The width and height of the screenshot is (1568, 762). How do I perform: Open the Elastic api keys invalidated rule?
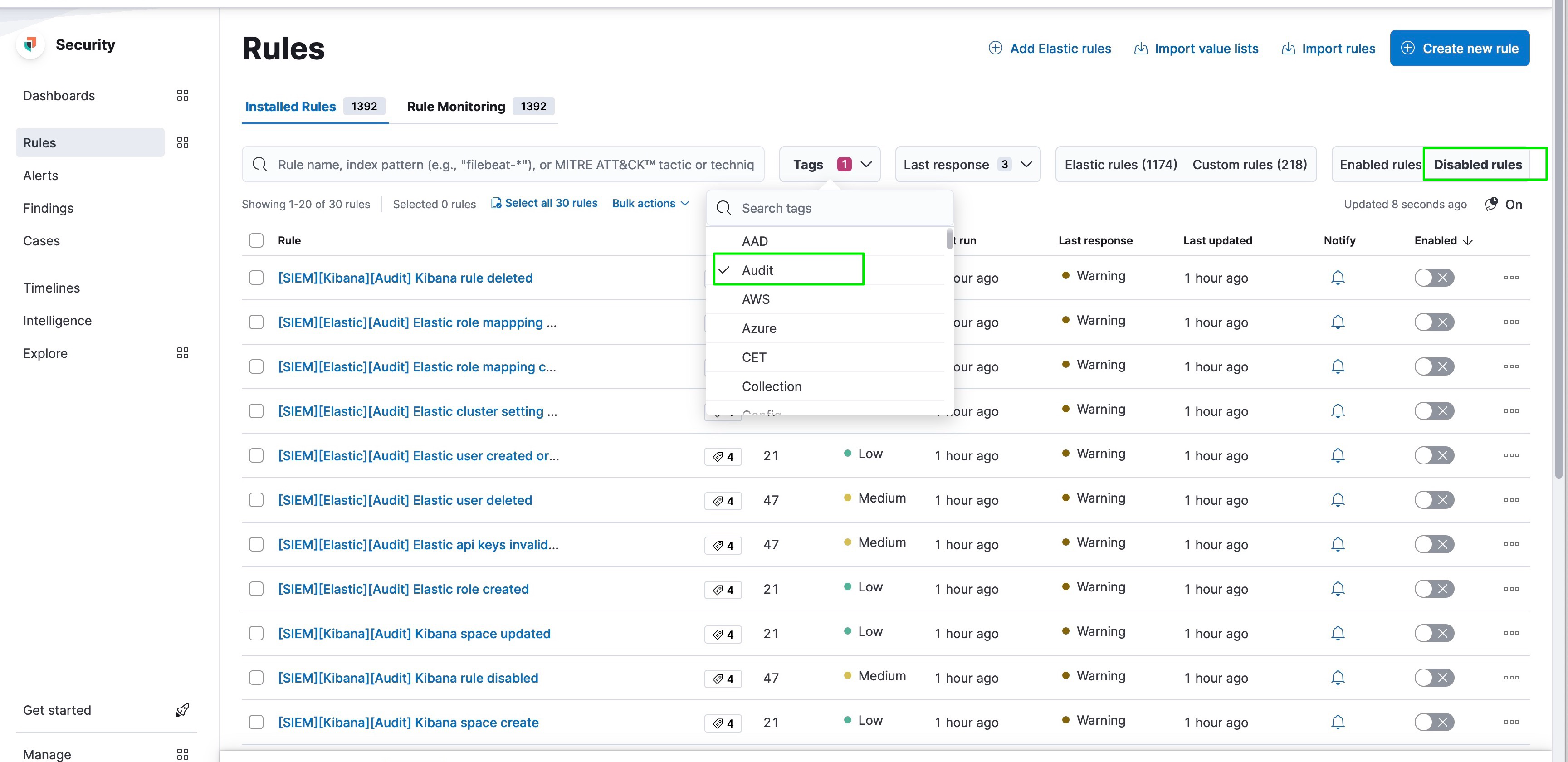(418, 545)
